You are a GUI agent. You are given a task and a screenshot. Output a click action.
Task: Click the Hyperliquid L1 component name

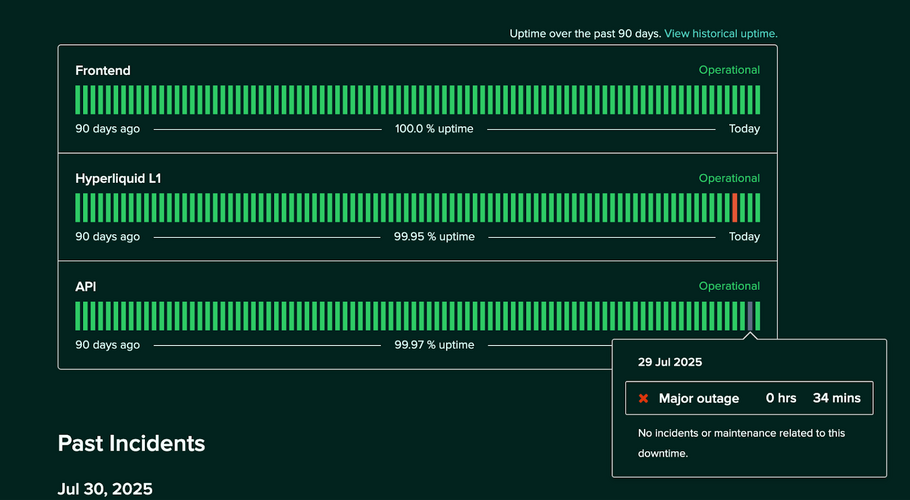pyautogui.click(x=118, y=179)
